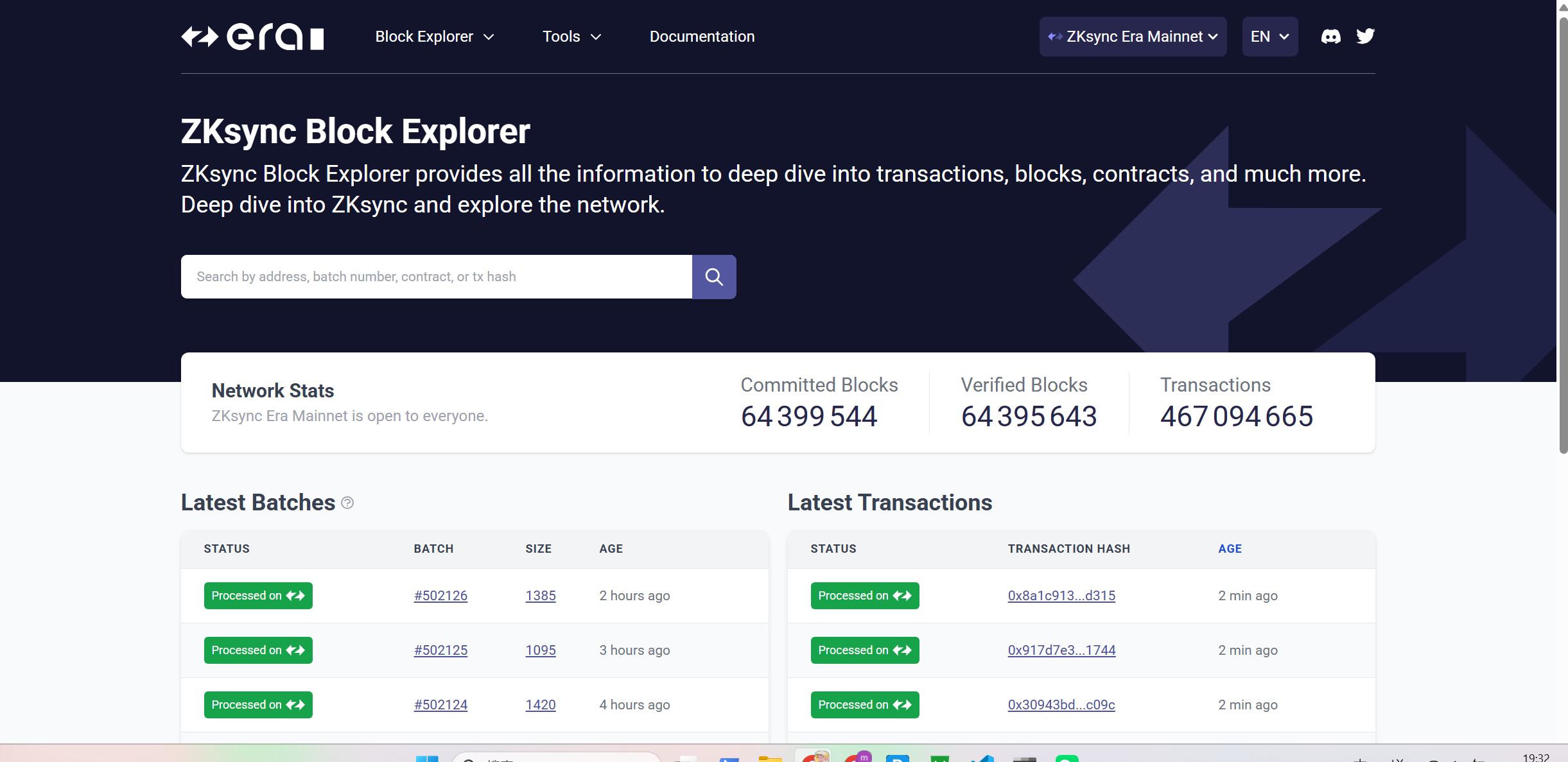The height and width of the screenshot is (762, 1568).
Task: Click the '2 hours ago' batch age
Action: (x=634, y=596)
